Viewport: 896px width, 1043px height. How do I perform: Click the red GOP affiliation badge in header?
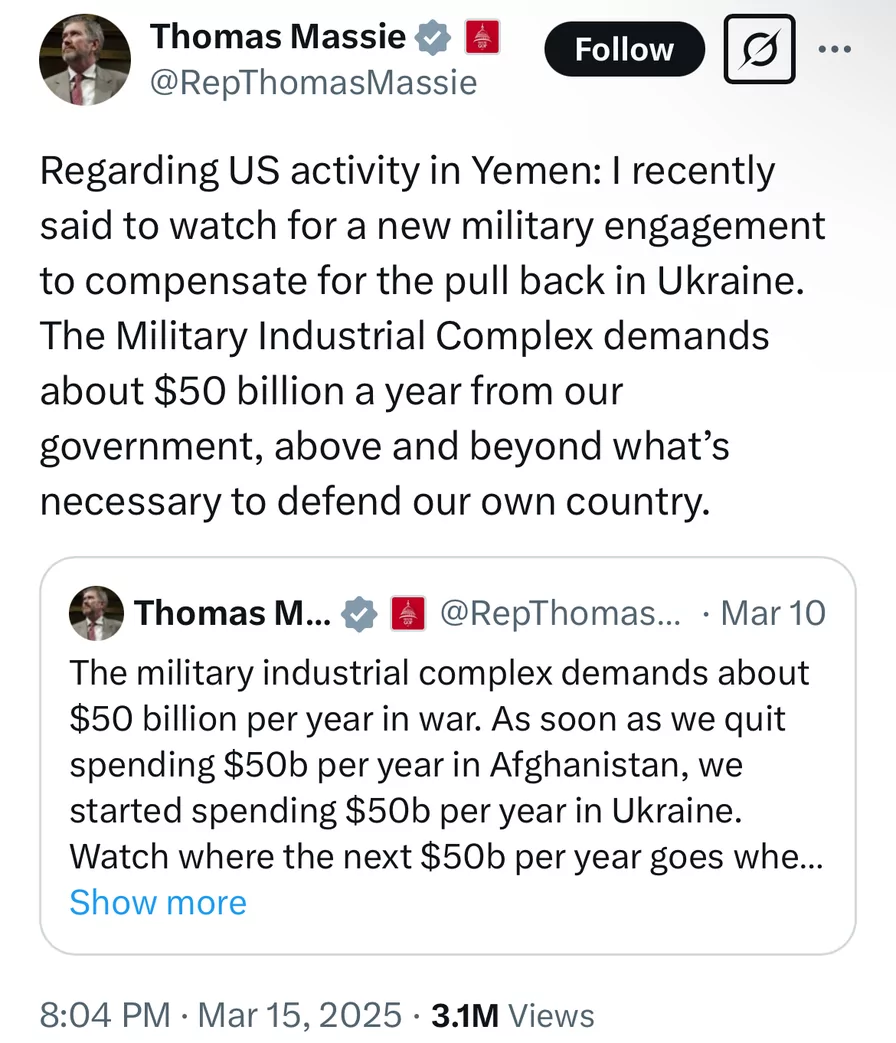pyautogui.click(x=480, y=38)
